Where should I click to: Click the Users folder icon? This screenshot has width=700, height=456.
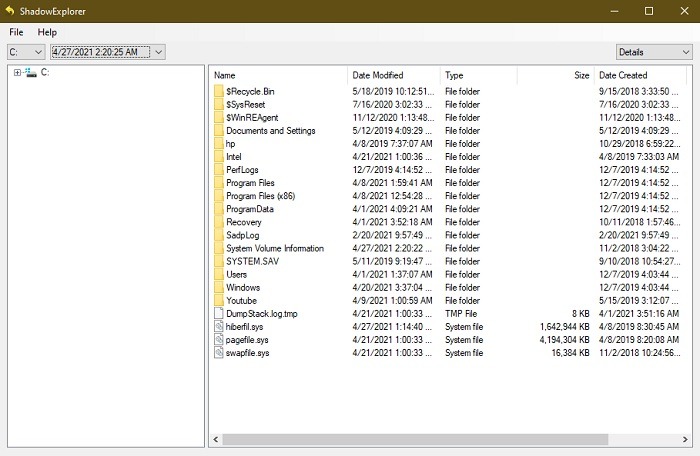(x=219, y=274)
